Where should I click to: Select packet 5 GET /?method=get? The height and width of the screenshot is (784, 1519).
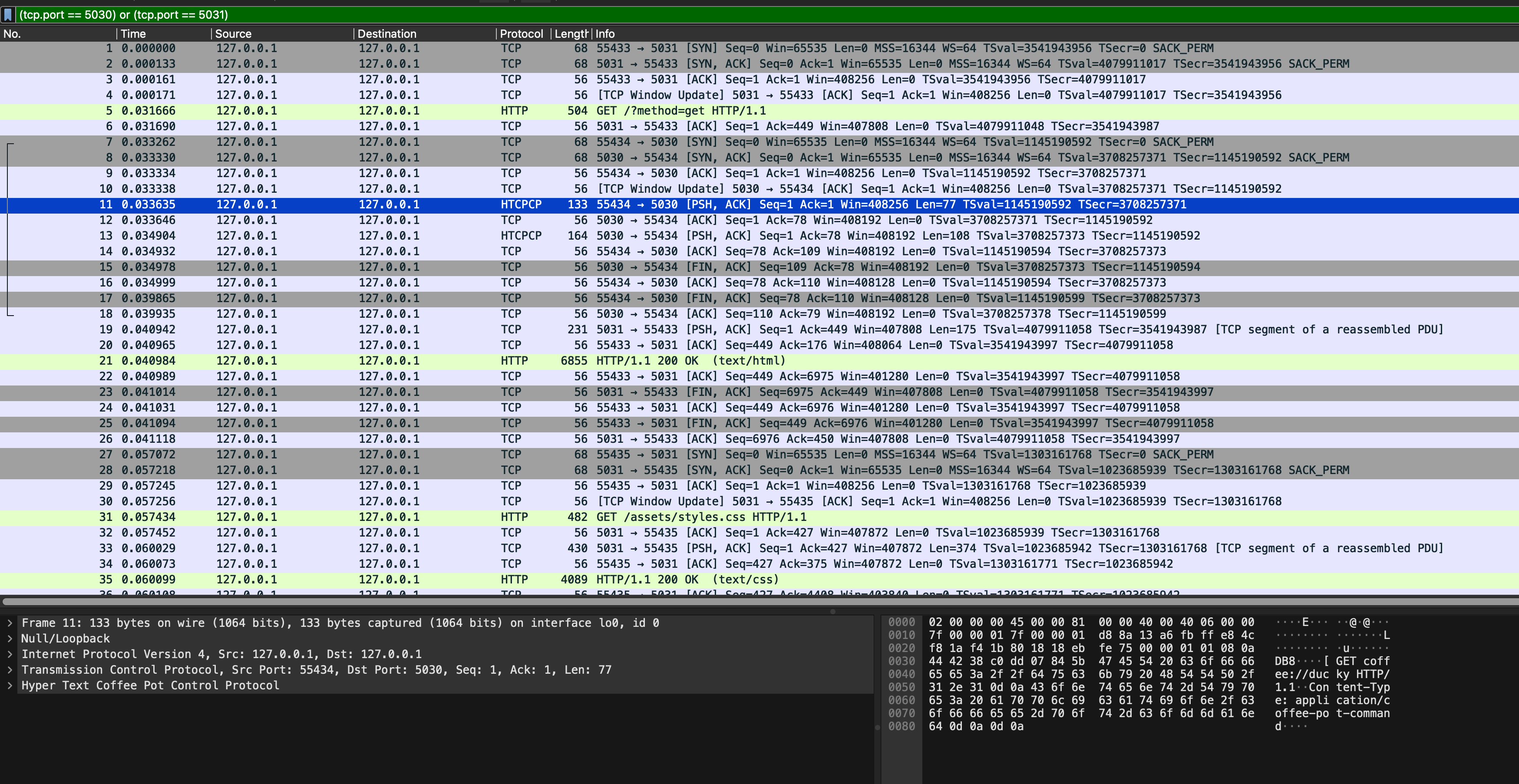(x=680, y=111)
